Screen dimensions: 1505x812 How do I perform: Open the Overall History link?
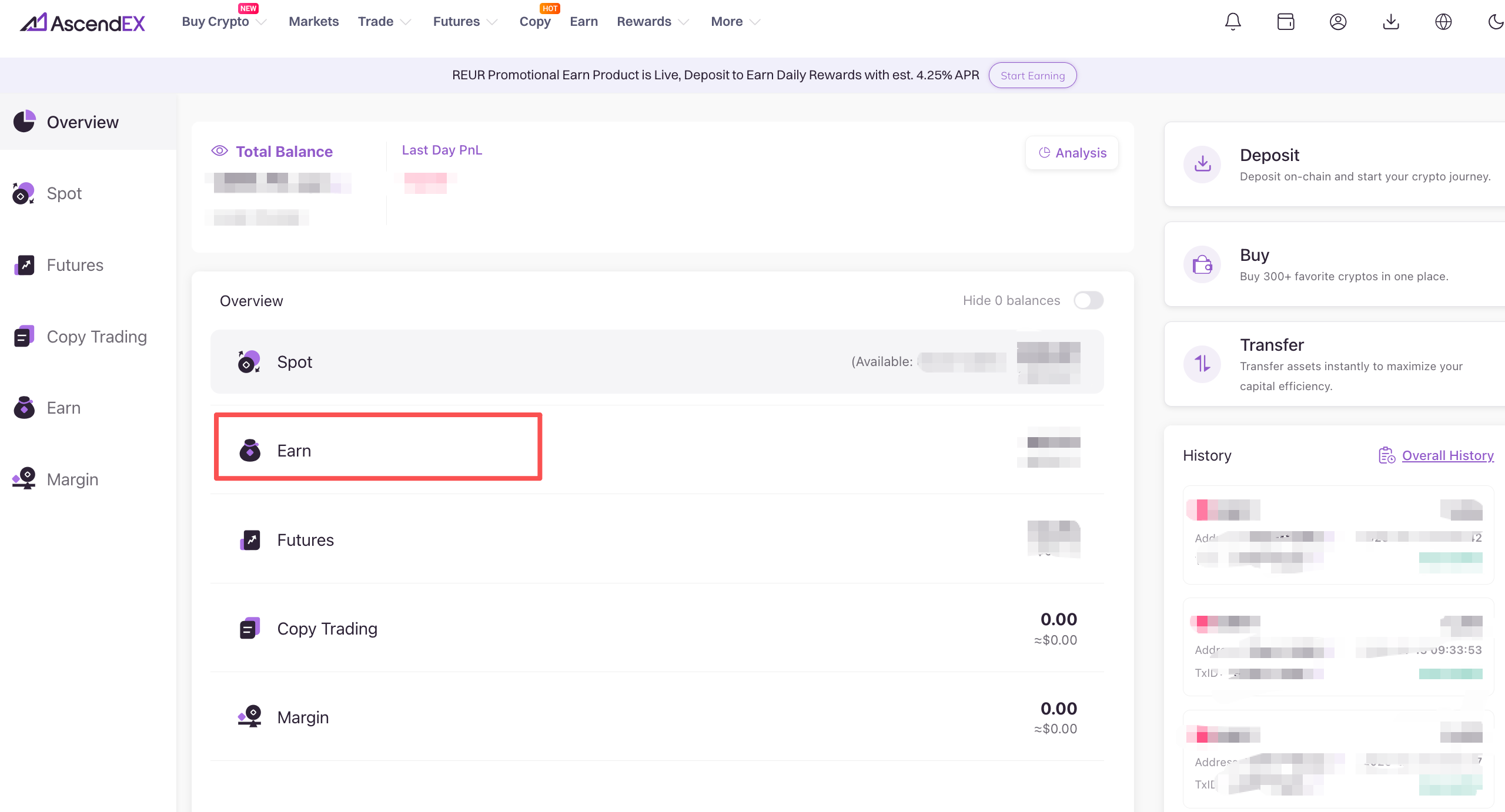point(1447,455)
